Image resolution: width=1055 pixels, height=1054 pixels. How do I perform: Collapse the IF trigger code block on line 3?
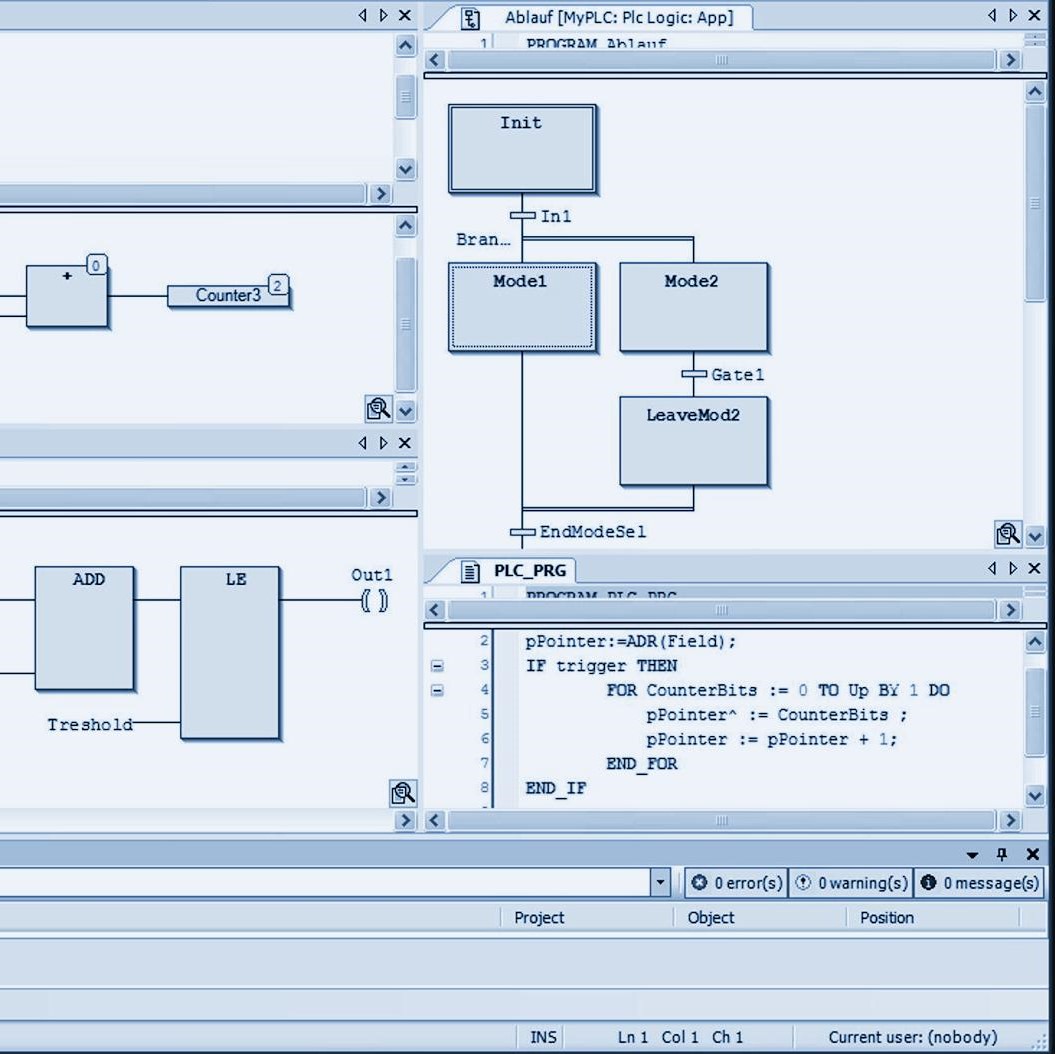[437, 666]
